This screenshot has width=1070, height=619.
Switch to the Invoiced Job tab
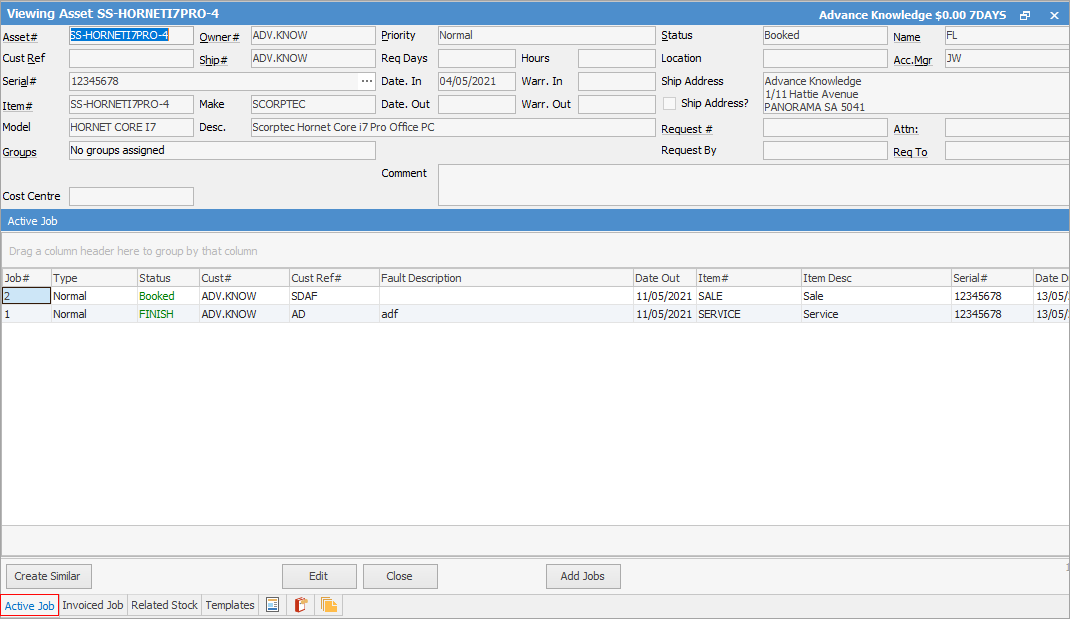click(92, 605)
